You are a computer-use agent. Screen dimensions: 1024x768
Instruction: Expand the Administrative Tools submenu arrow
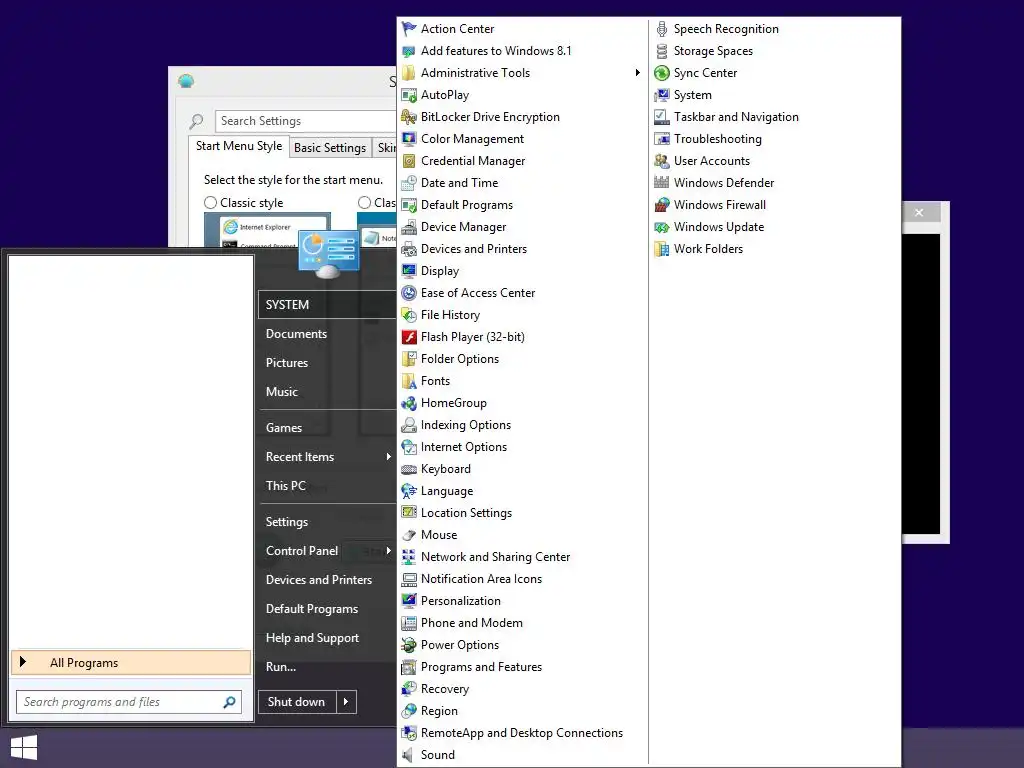click(x=637, y=72)
